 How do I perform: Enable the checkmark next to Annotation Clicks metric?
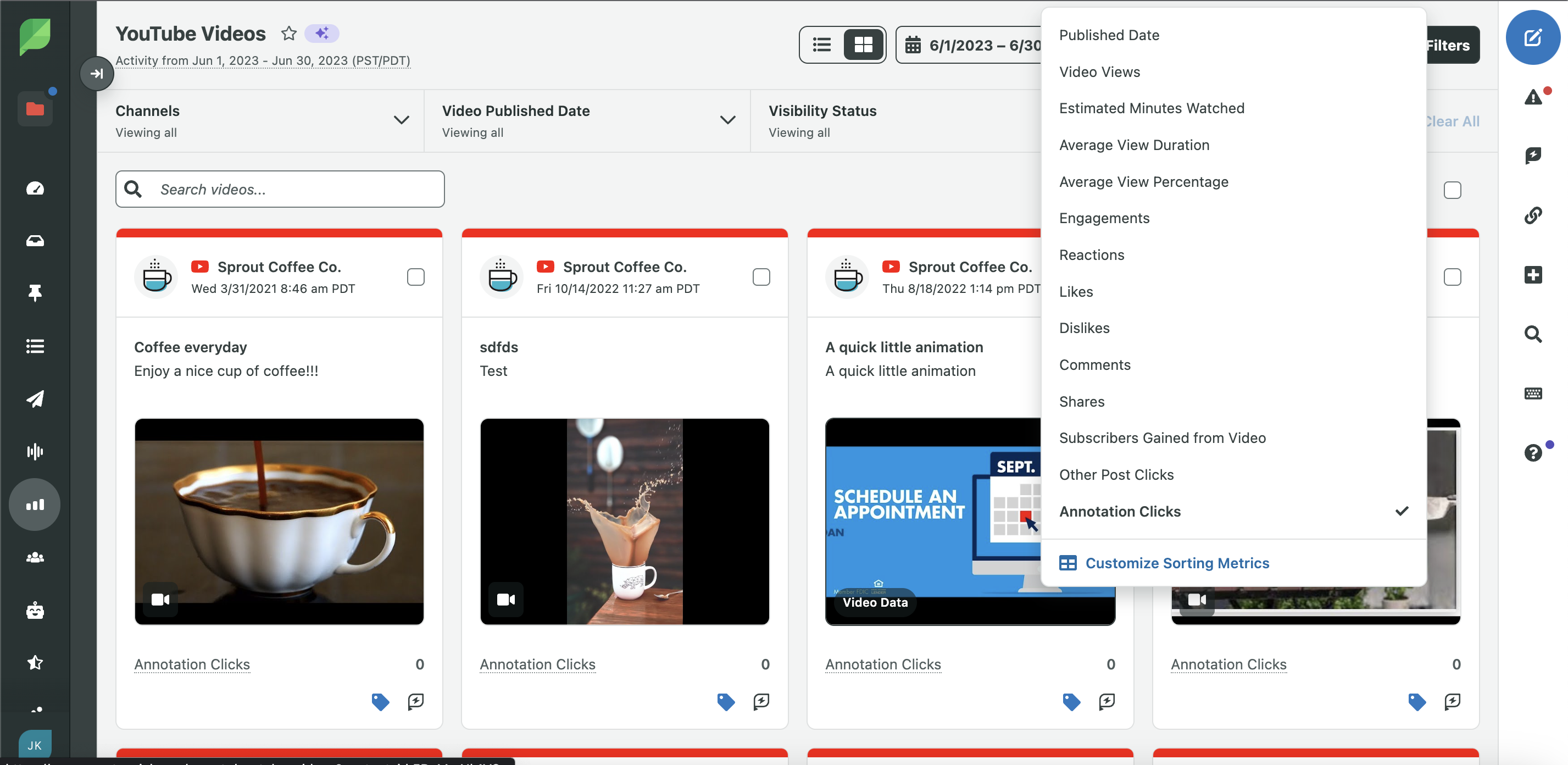tap(1401, 510)
